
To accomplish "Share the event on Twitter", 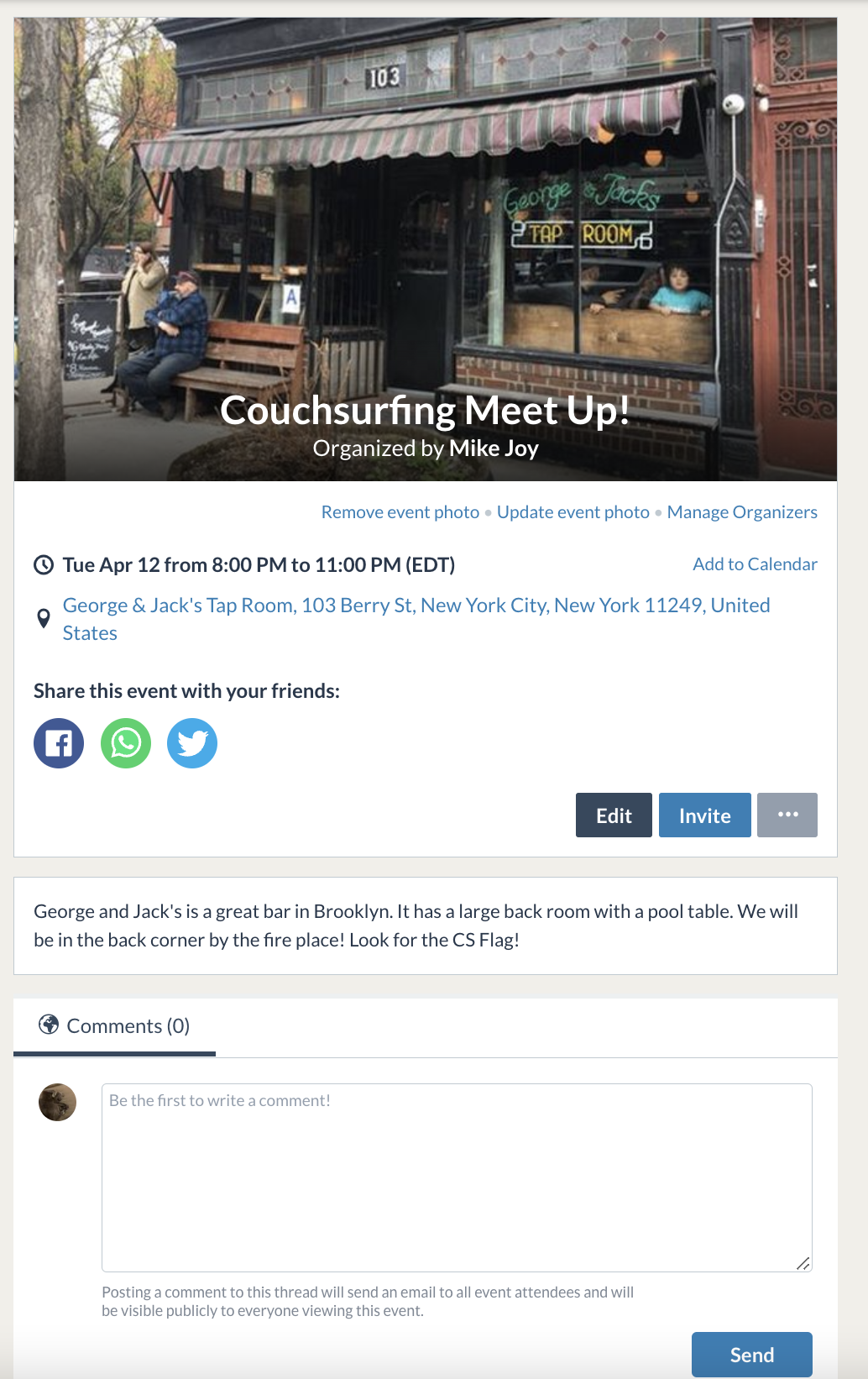I will (x=192, y=743).
